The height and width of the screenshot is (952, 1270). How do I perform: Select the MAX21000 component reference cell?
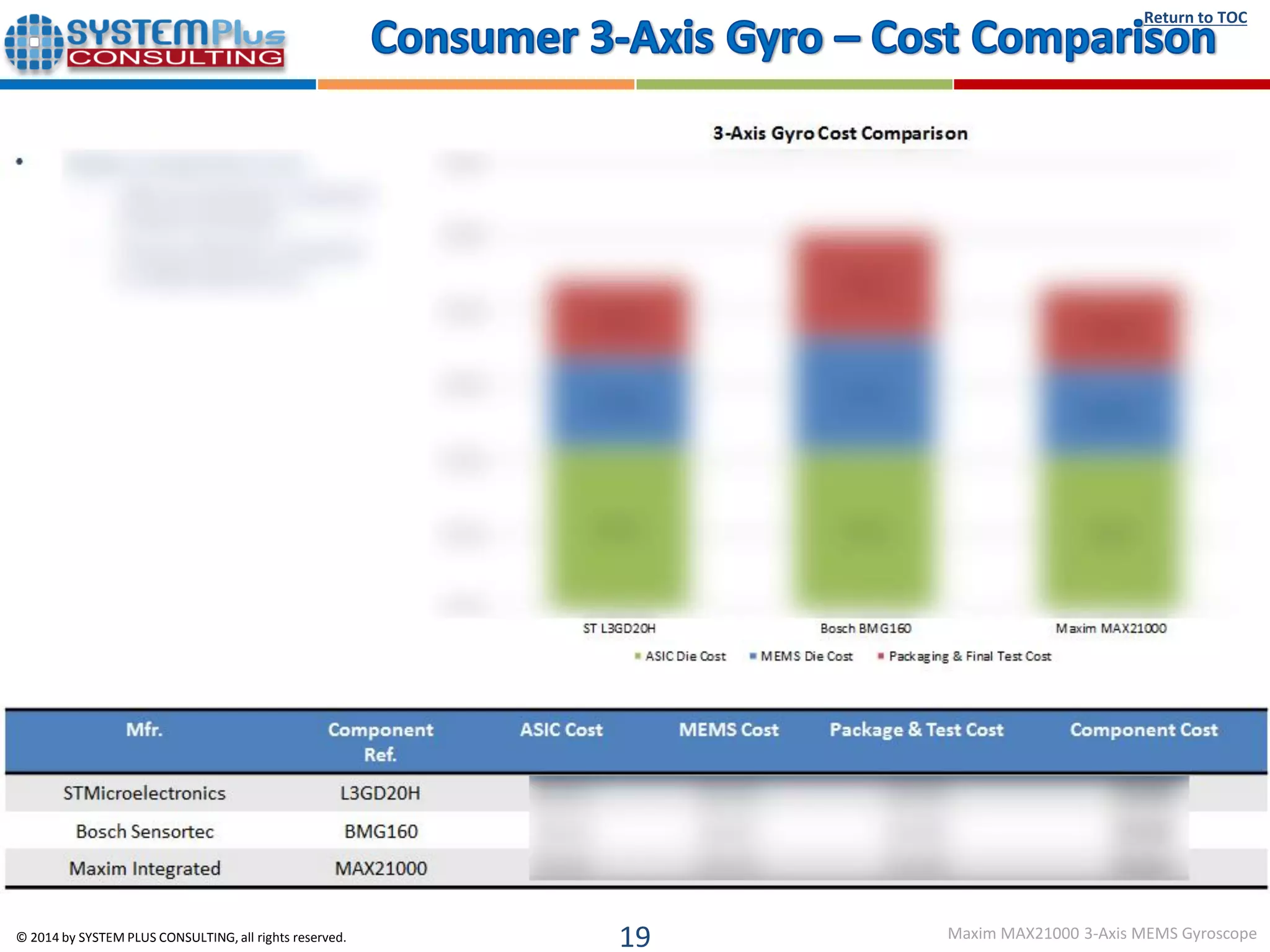point(381,868)
